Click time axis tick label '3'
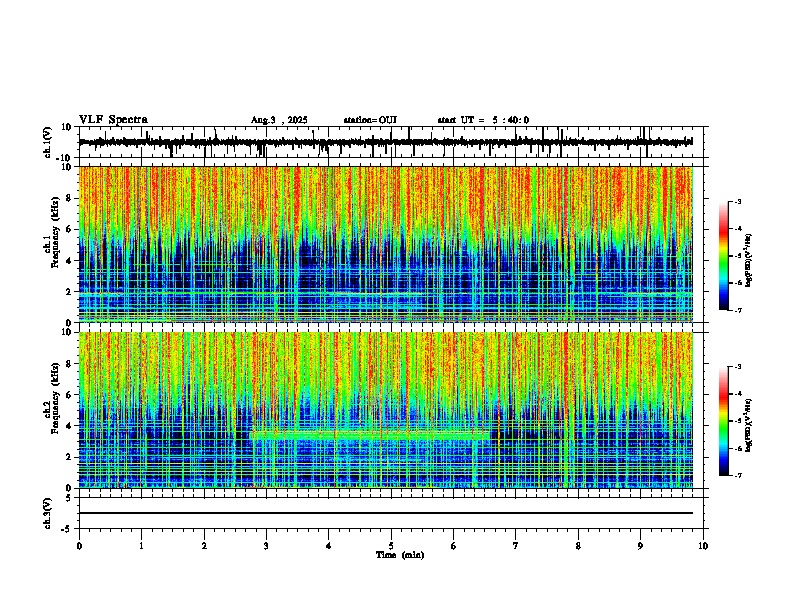This screenshot has width=792, height=612. click(x=266, y=546)
